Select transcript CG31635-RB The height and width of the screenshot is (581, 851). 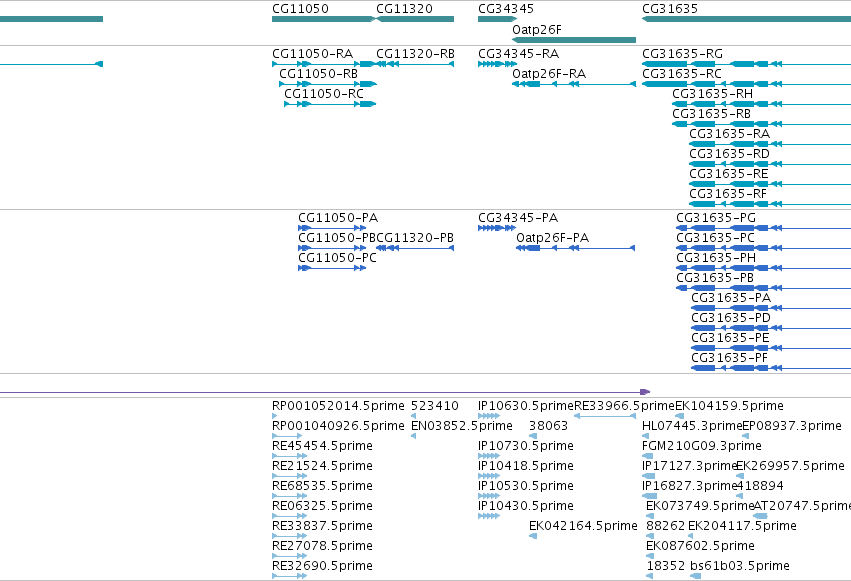click(x=712, y=114)
